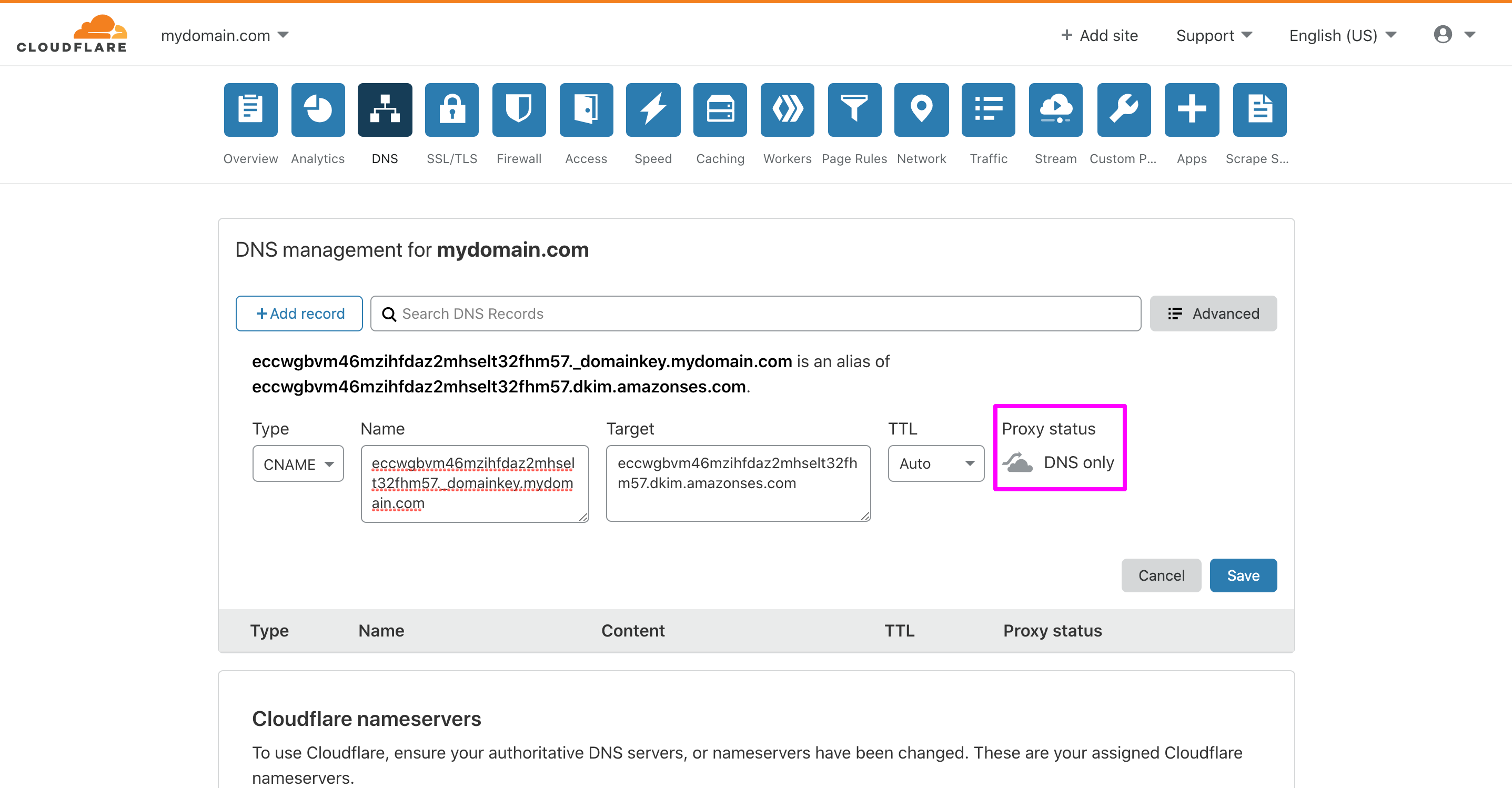This screenshot has width=1512, height=788.
Task: Click the Proxy status column header in table
Action: [x=1052, y=631]
